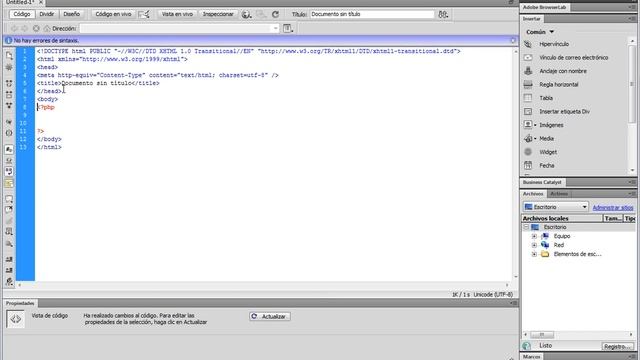This screenshot has width=640, height=360.
Task: Open the Open Documents coding toolbar icon
Action: point(9,56)
